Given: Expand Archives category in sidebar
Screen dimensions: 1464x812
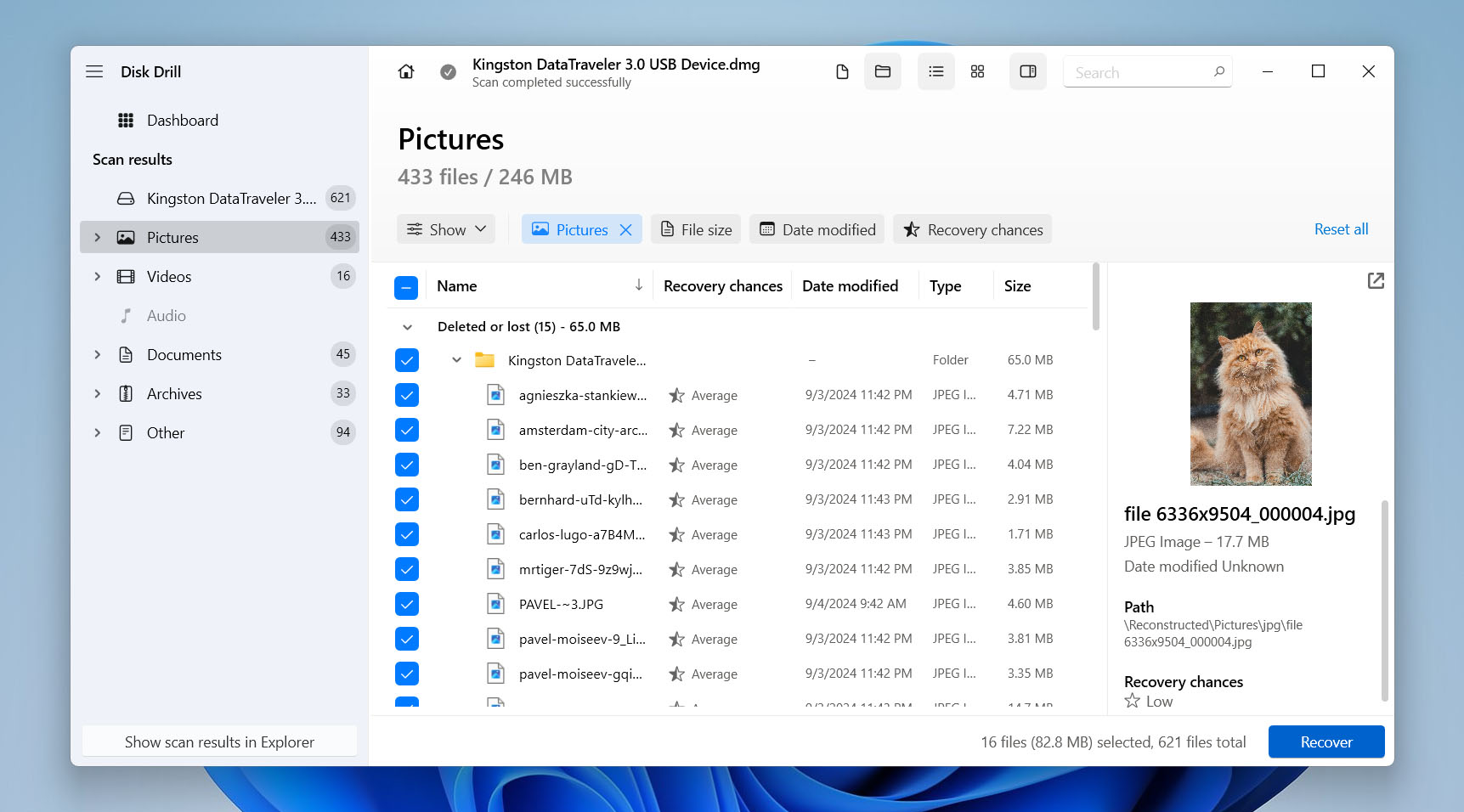Looking at the screenshot, I should (x=97, y=394).
